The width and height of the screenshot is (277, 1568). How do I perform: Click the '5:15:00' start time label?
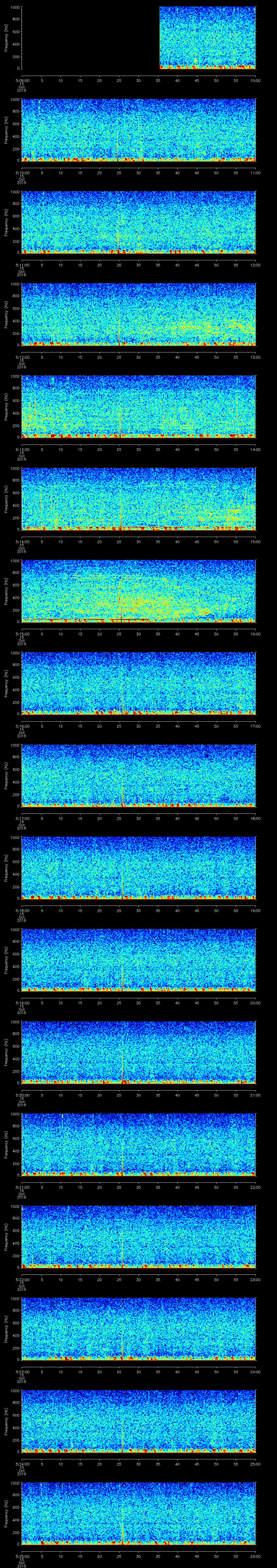click(22, 634)
